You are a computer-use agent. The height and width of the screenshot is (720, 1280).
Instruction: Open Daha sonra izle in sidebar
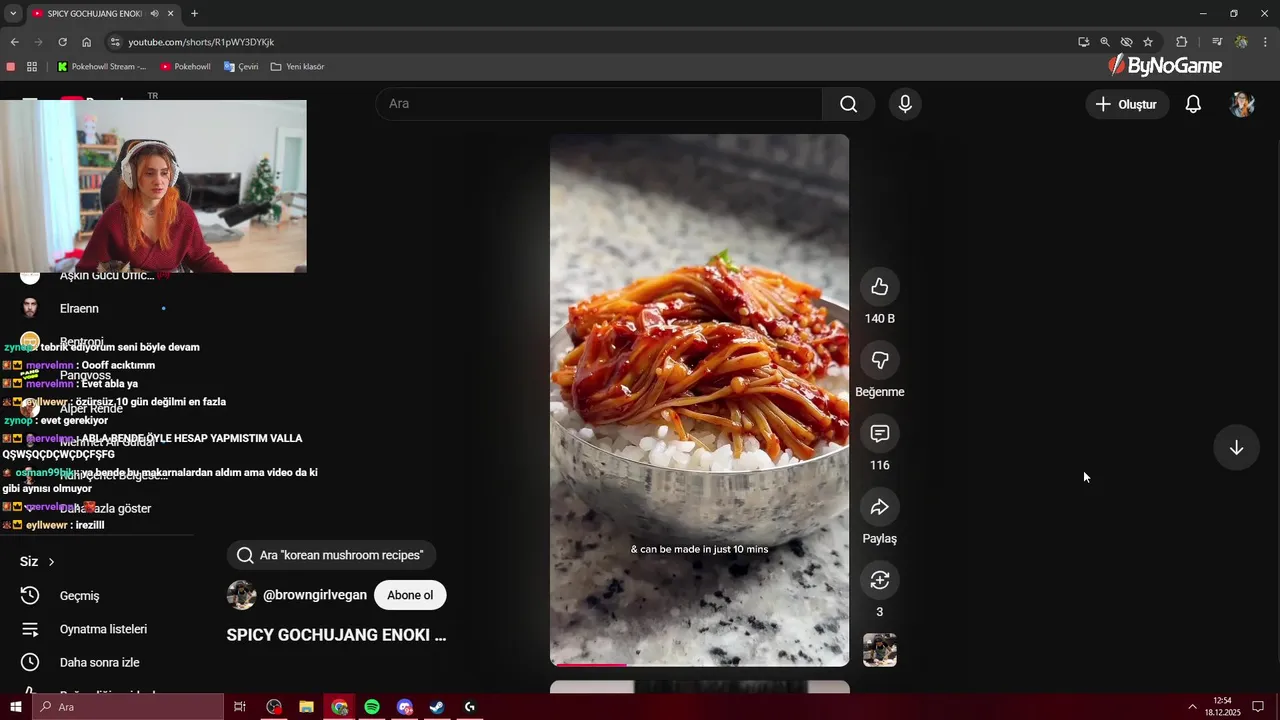click(99, 662)
